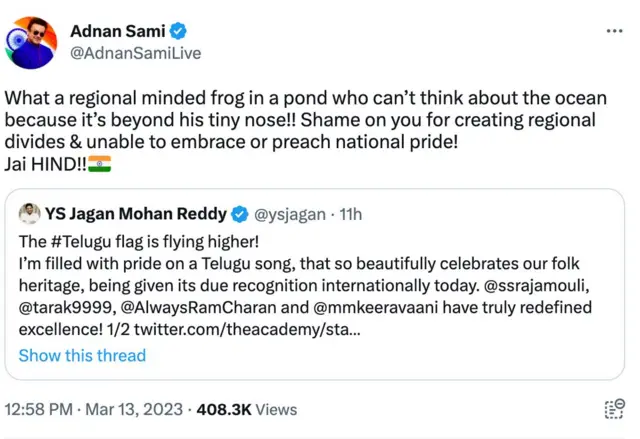Click the verified badge next to YS Jagan

(x=241, y=213)
